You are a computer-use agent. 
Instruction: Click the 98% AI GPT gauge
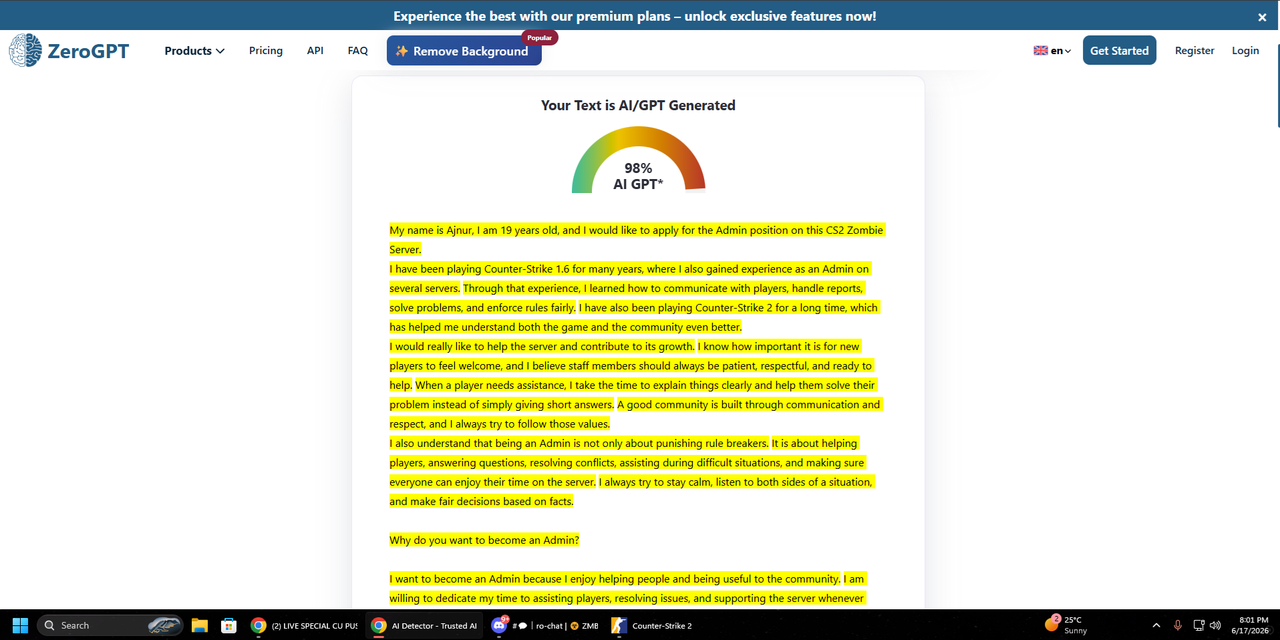click(x=638, y=160)
